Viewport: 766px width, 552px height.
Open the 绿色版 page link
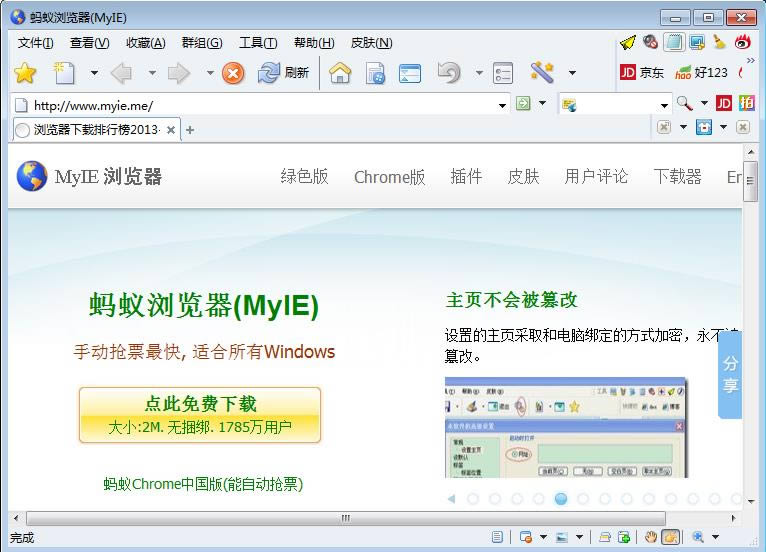pos(304,176)
